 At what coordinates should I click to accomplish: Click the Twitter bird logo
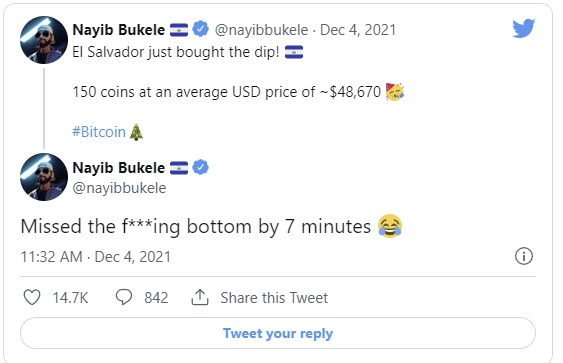524,28
